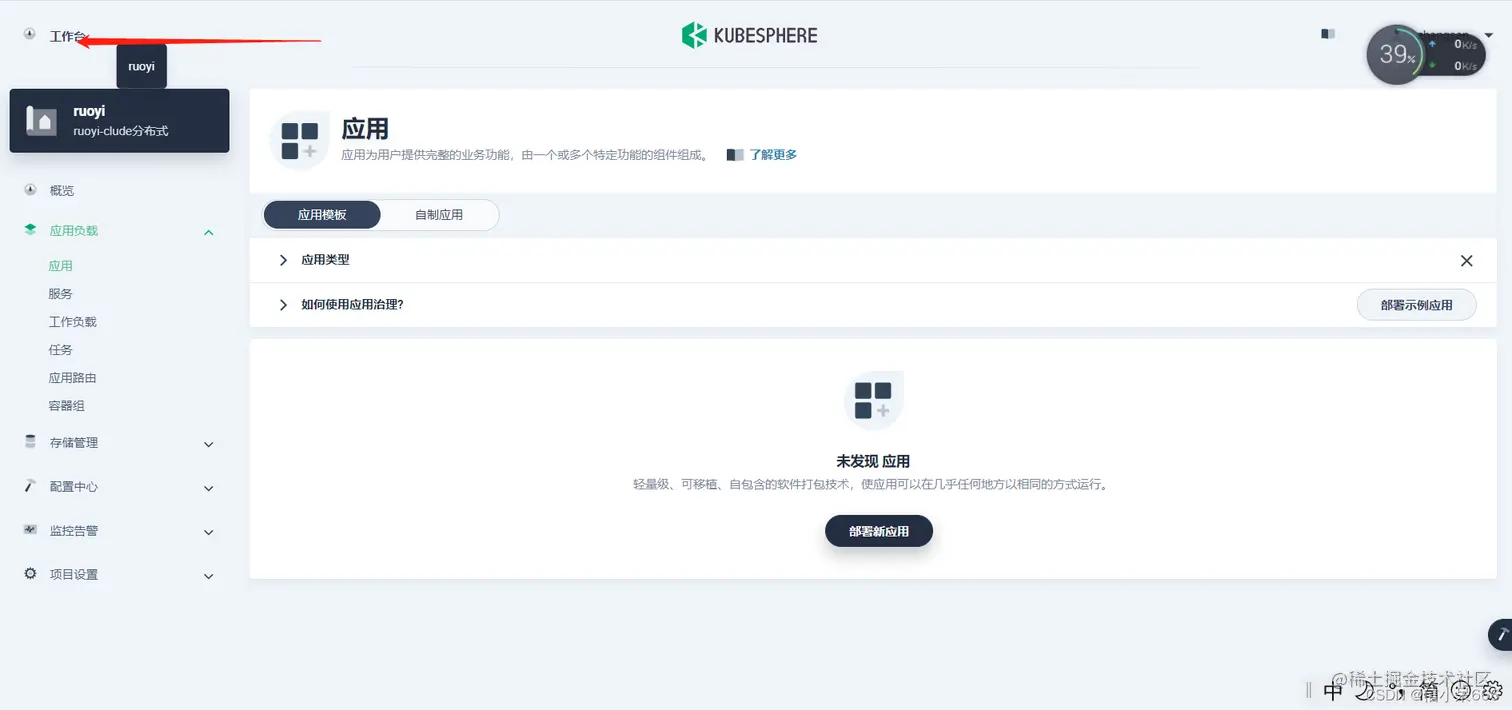
Task: Switch to the 应用模板 tab
Action: (322, 215)
